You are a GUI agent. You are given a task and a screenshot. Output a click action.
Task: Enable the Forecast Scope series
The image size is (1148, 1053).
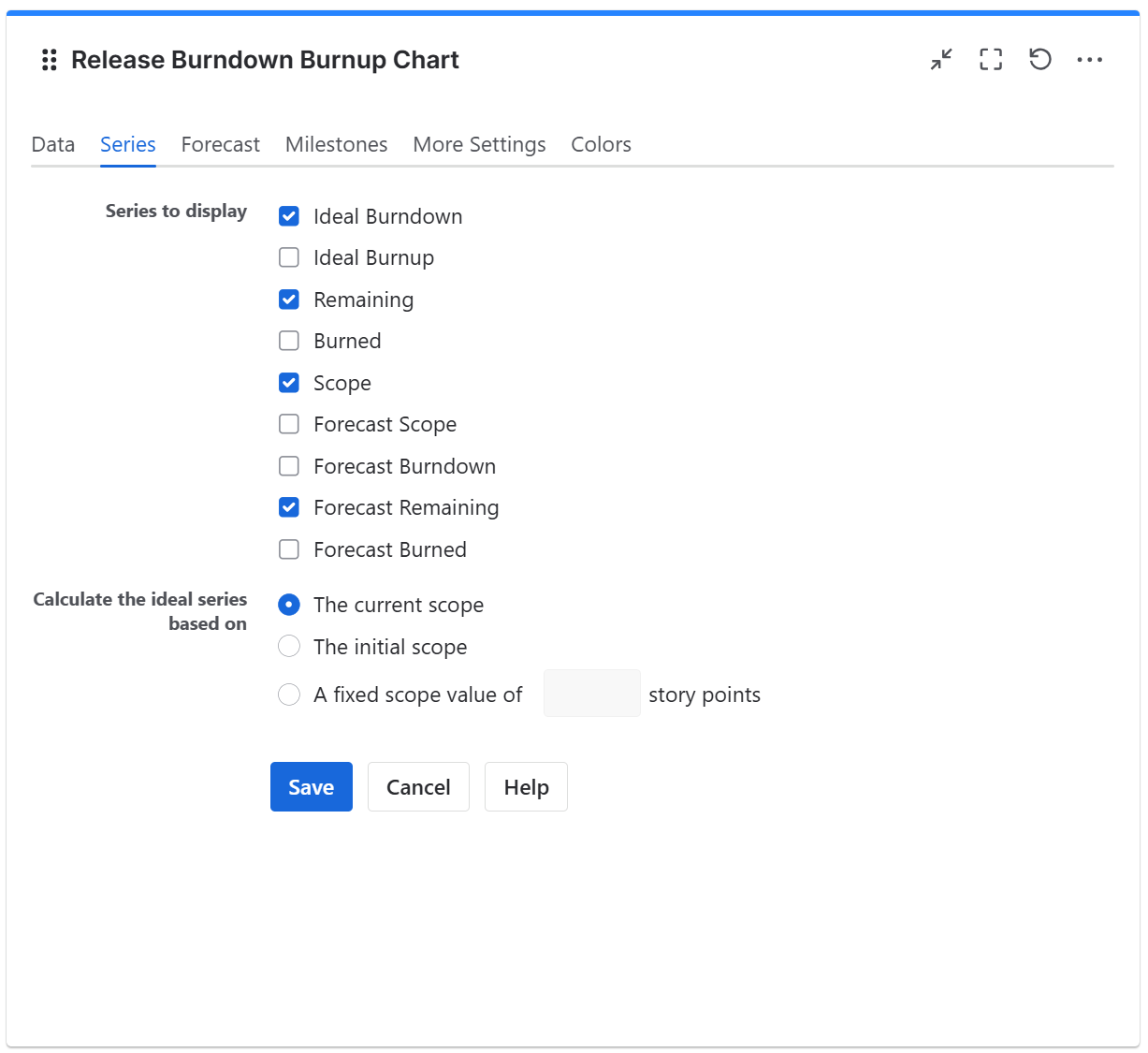click(289, 424)
